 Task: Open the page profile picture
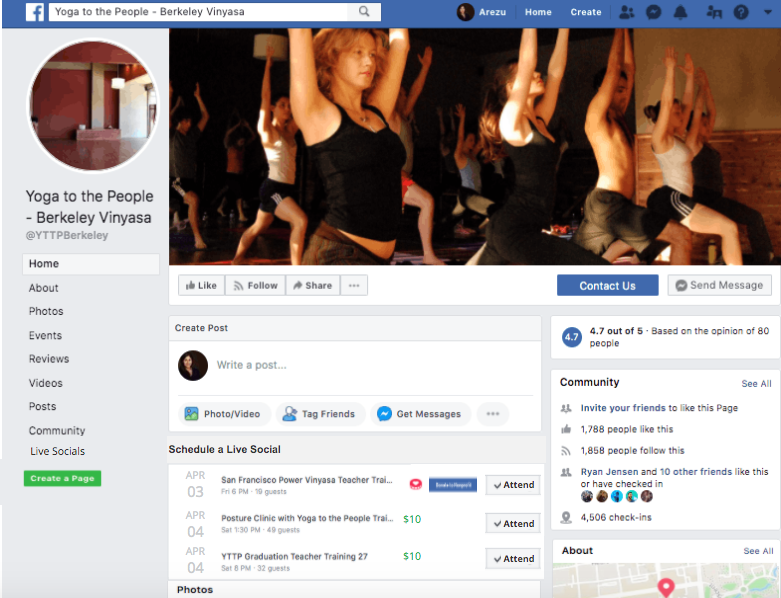93,105
